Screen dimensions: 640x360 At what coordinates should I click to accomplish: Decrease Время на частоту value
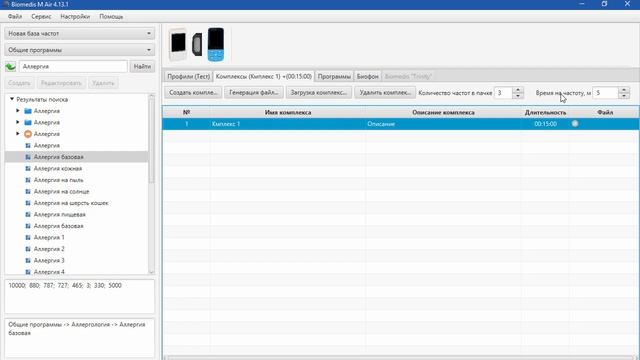pyautogui.click(x=624, y=96)
